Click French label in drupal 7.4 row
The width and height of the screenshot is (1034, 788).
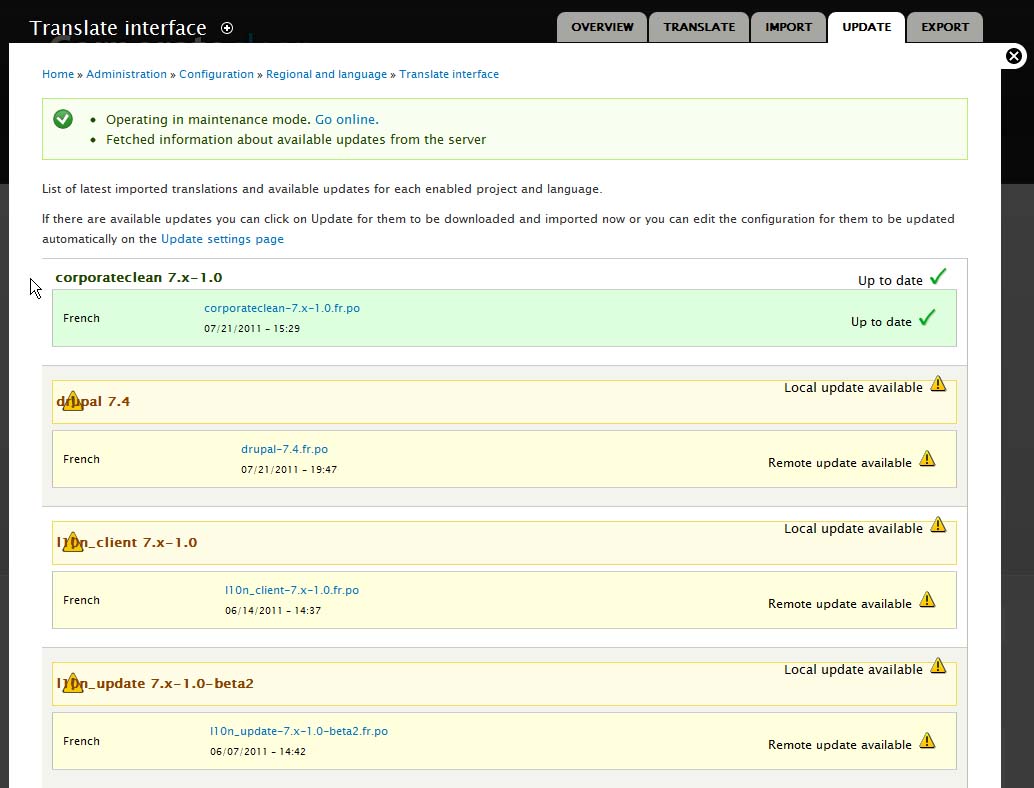click(x=82, y=459)
